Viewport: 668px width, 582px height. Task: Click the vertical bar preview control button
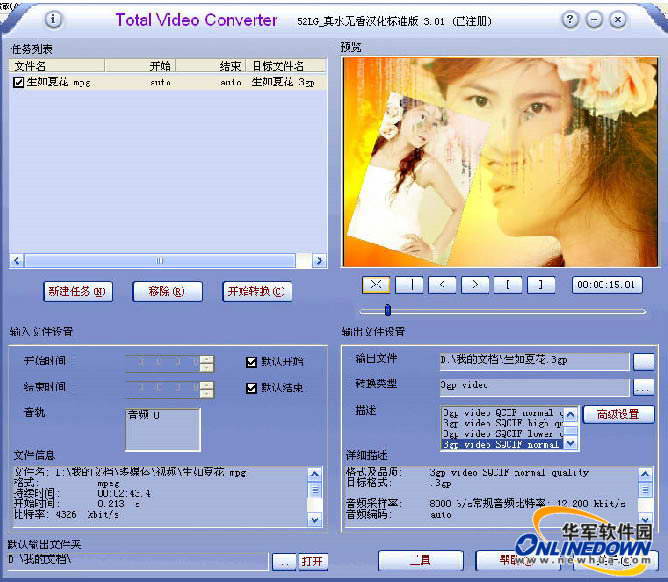tap(409, 285)
